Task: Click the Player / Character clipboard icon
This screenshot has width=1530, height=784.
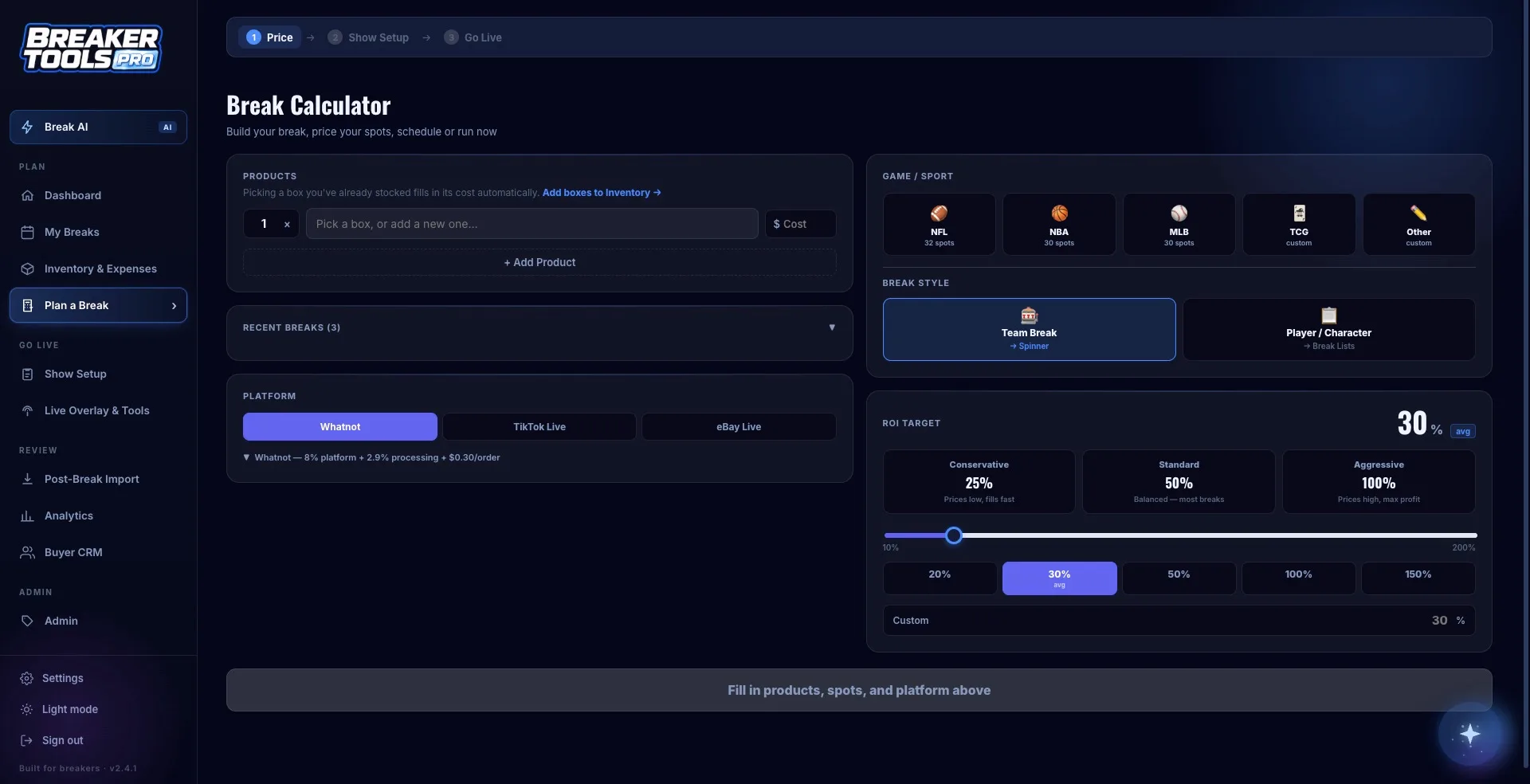Action: 1328,315
